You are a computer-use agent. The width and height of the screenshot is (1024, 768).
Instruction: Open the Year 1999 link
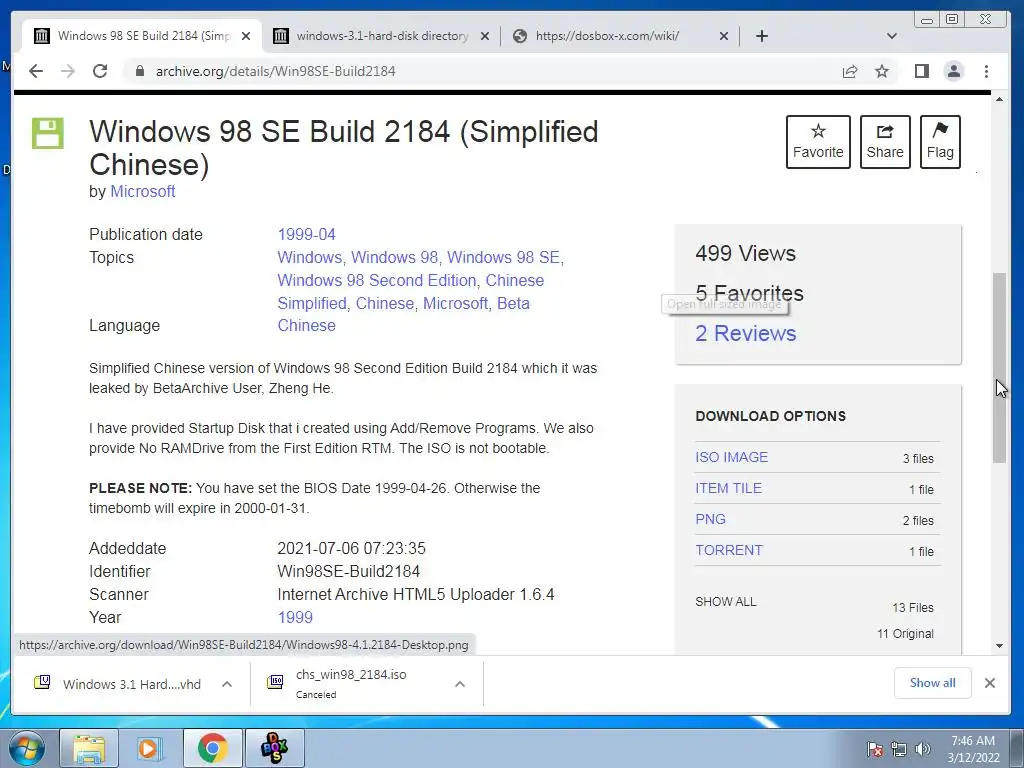[295, 617]
